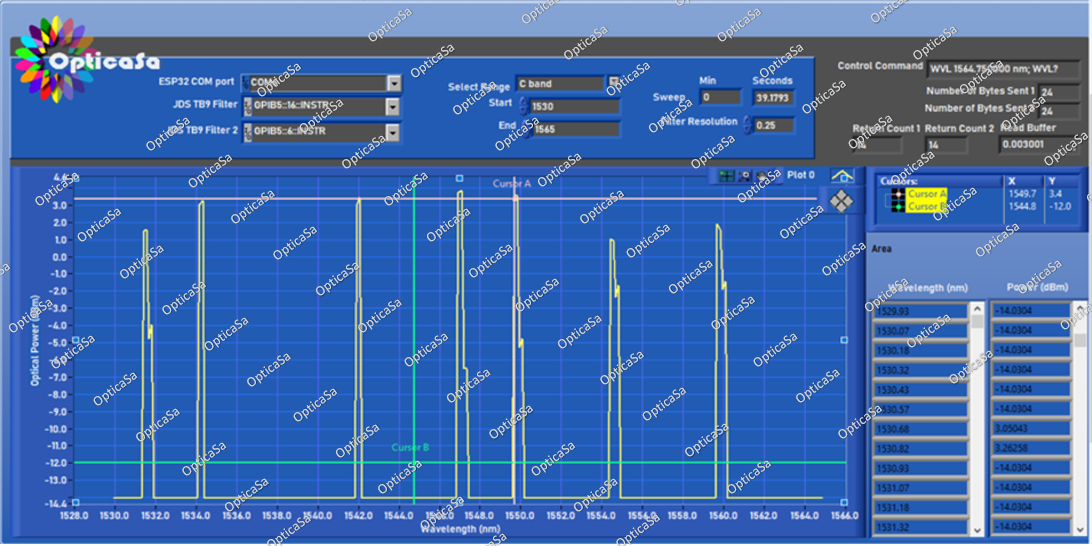Viewport: 1092px width, 546px height.
Task: Click the Plot 0 legend line sample
Action: 842,176
